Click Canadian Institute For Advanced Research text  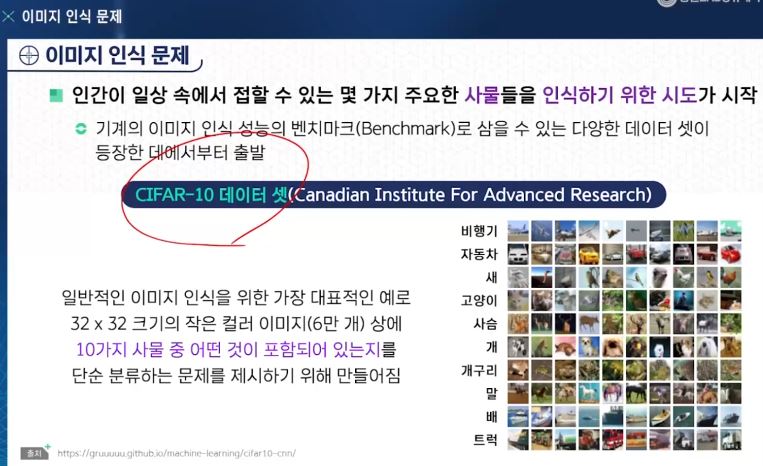471,195
